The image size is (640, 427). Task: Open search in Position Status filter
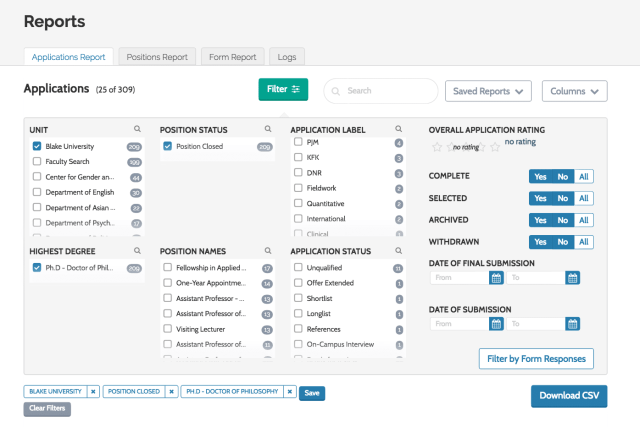pos(268,129)
